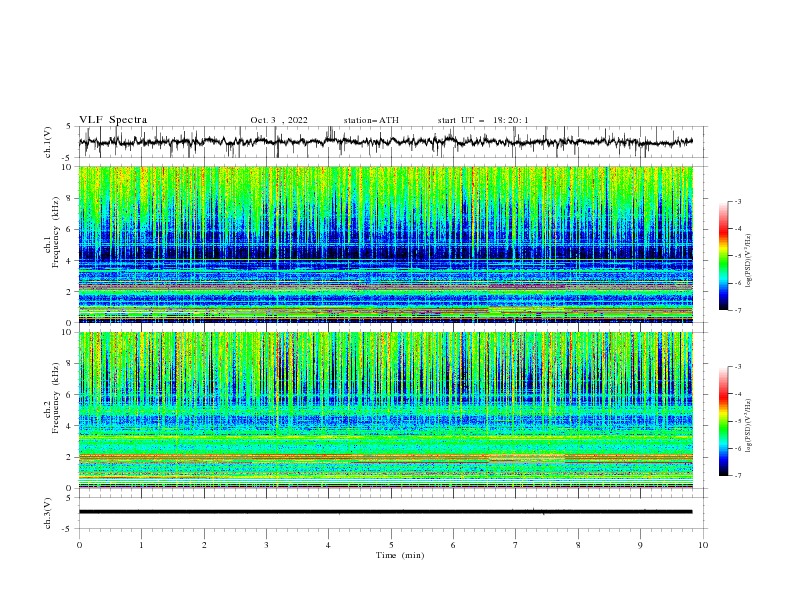792x612 pixels.
Task: Select the date text "Oct. 3 , 2022"
Action: (x=279, y=120)
